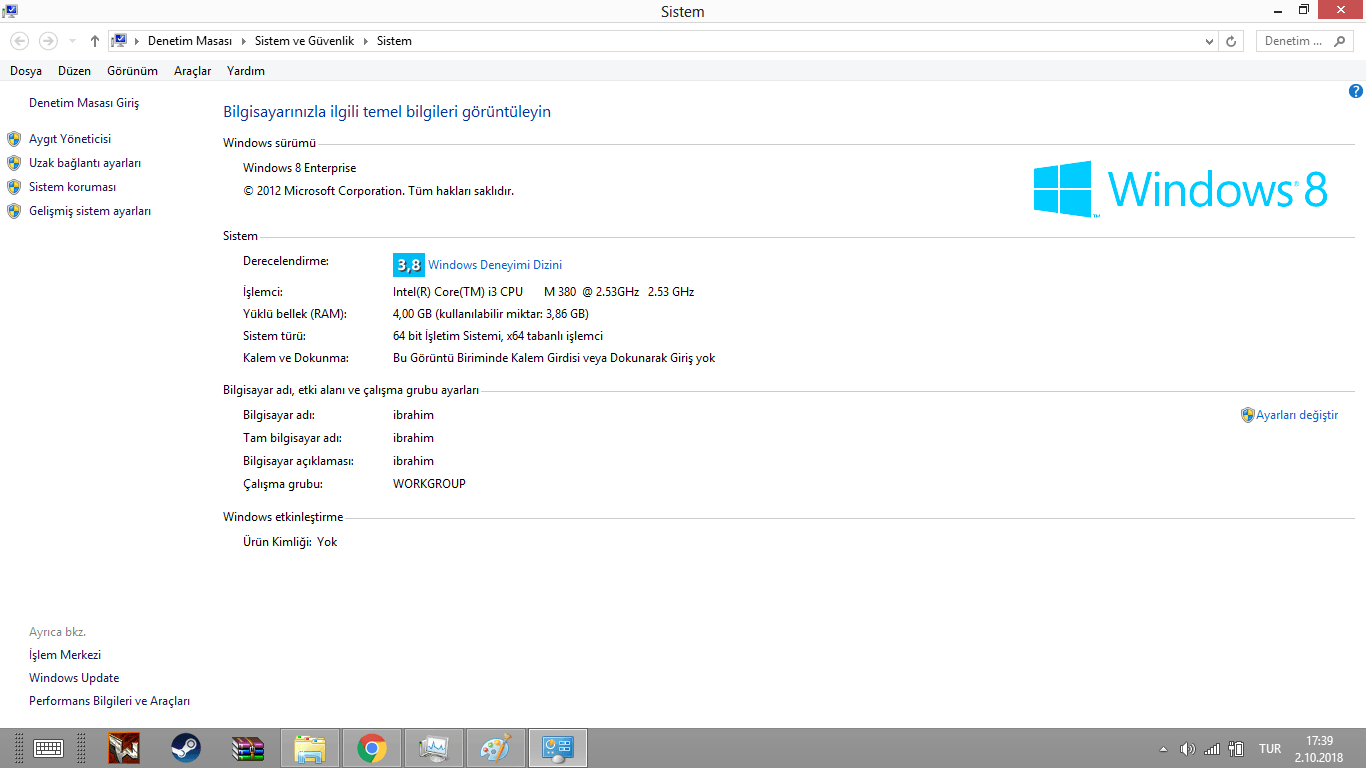Click the shield icon beside Uzak bağlantı ayarları
Viewport: 1366px width, 768px height.
click(x=14, y=163)
